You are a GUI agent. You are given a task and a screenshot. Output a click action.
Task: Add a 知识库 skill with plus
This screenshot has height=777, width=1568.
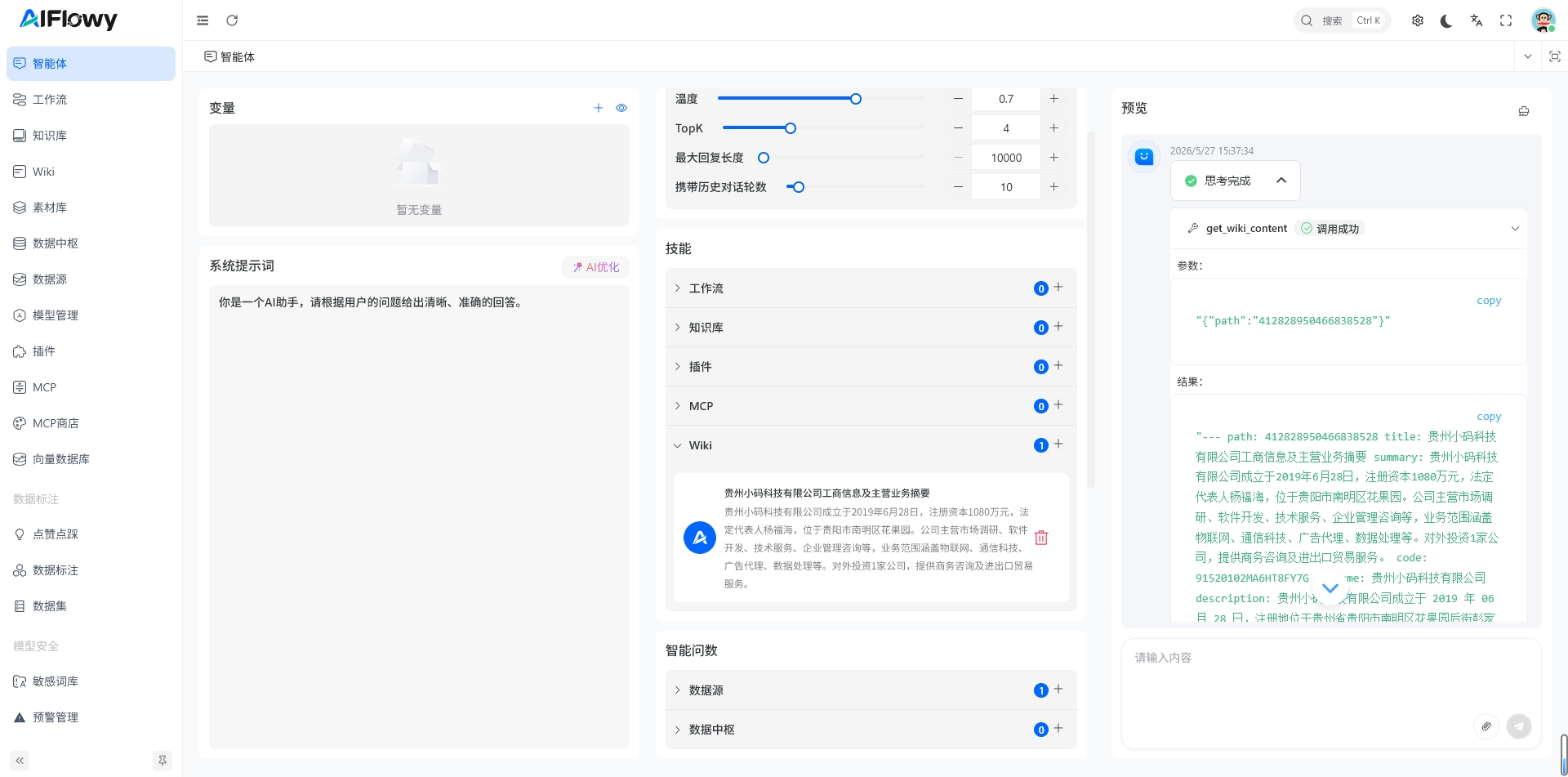(1058, 326)
